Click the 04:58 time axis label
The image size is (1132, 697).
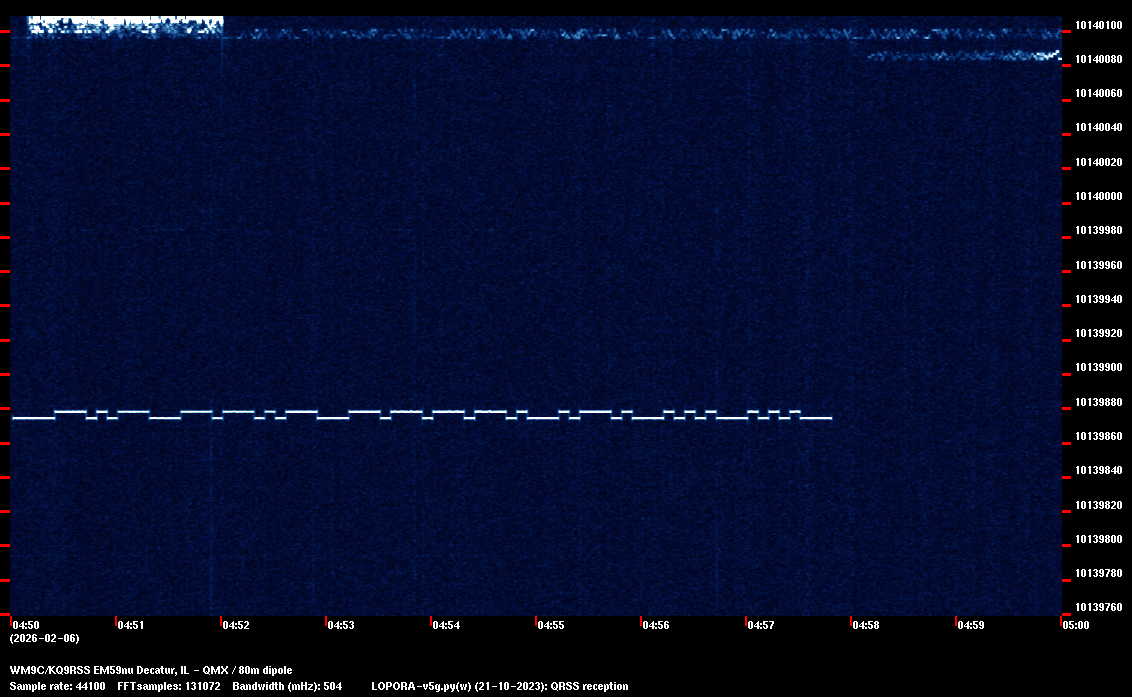866,625
